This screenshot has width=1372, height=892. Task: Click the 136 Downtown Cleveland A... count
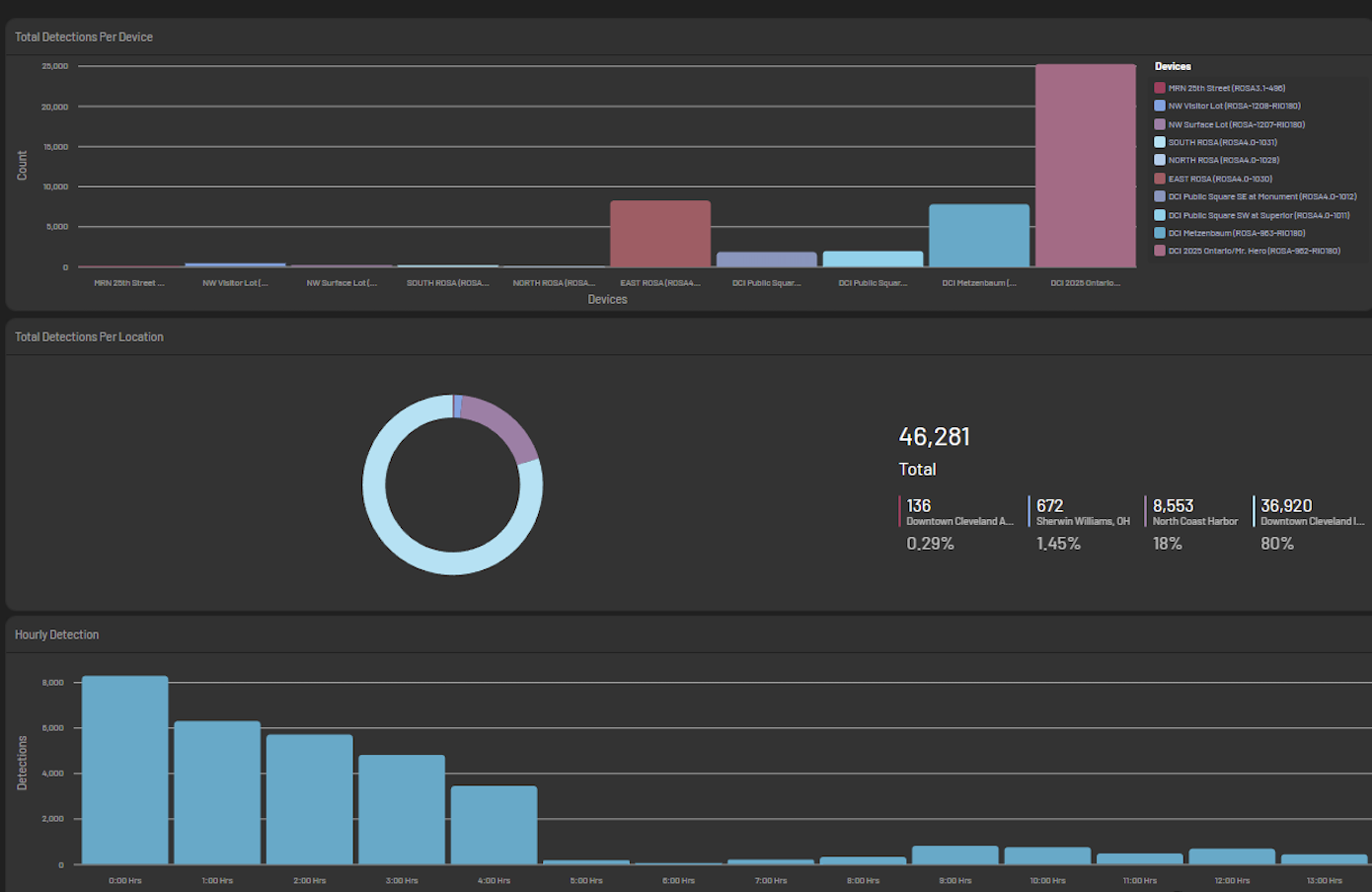point(919,505)
